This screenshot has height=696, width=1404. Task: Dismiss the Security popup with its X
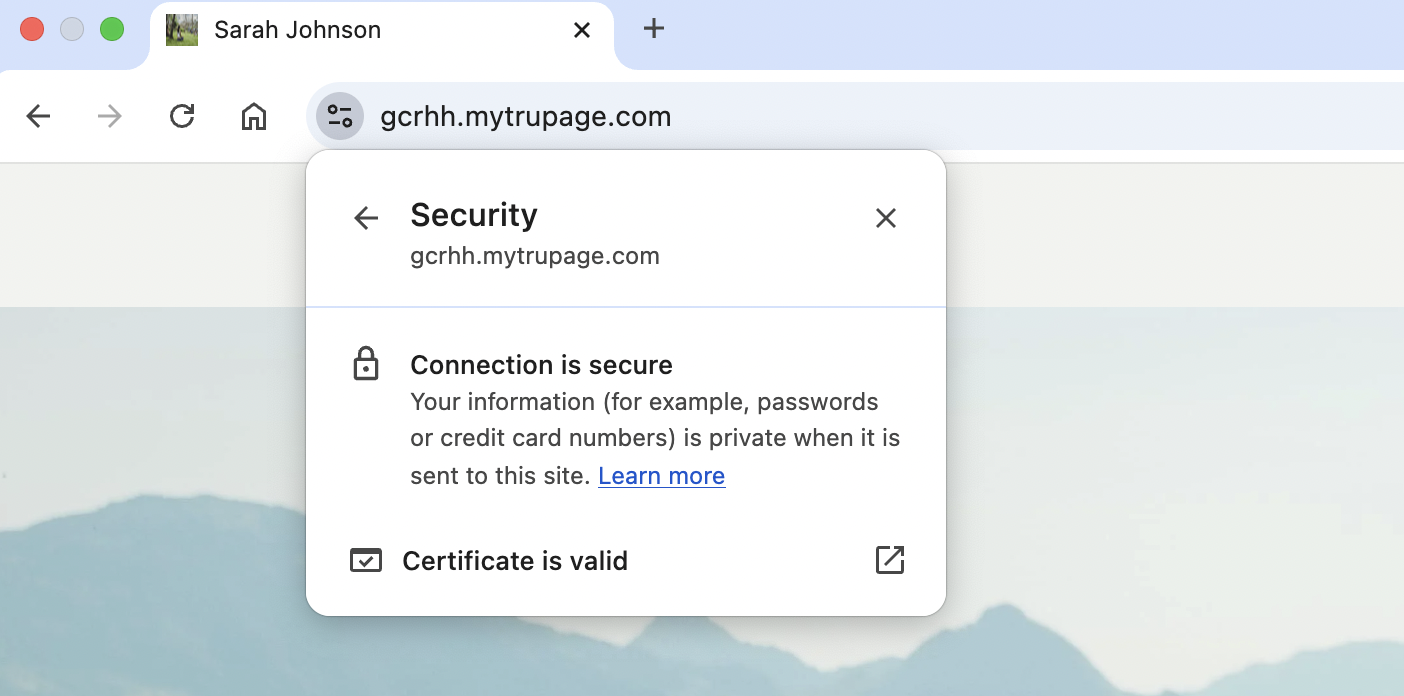(x=886, y=217)
